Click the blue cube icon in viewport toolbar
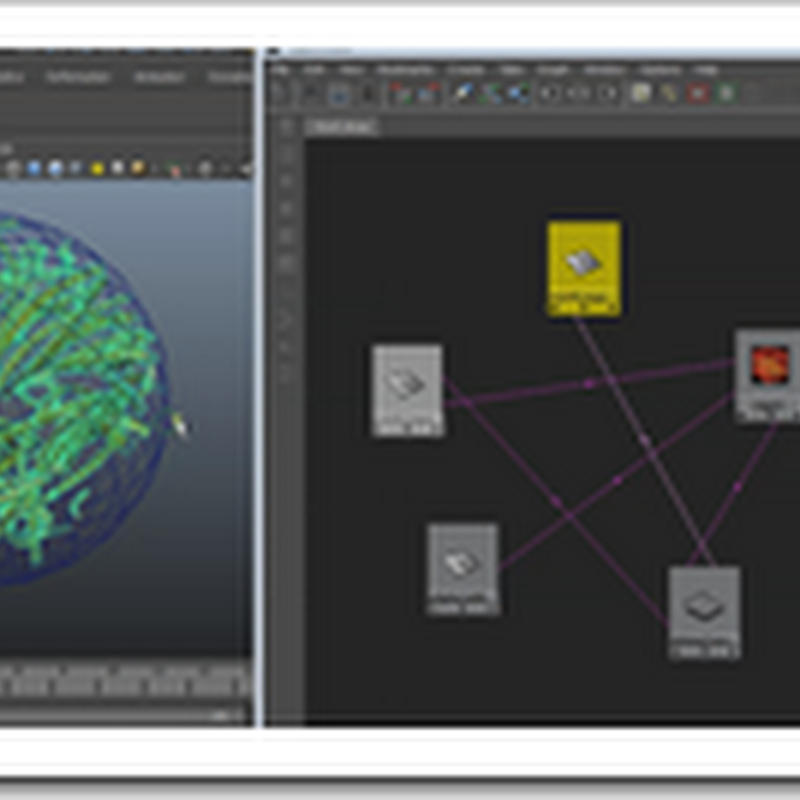 pos(34,168)
